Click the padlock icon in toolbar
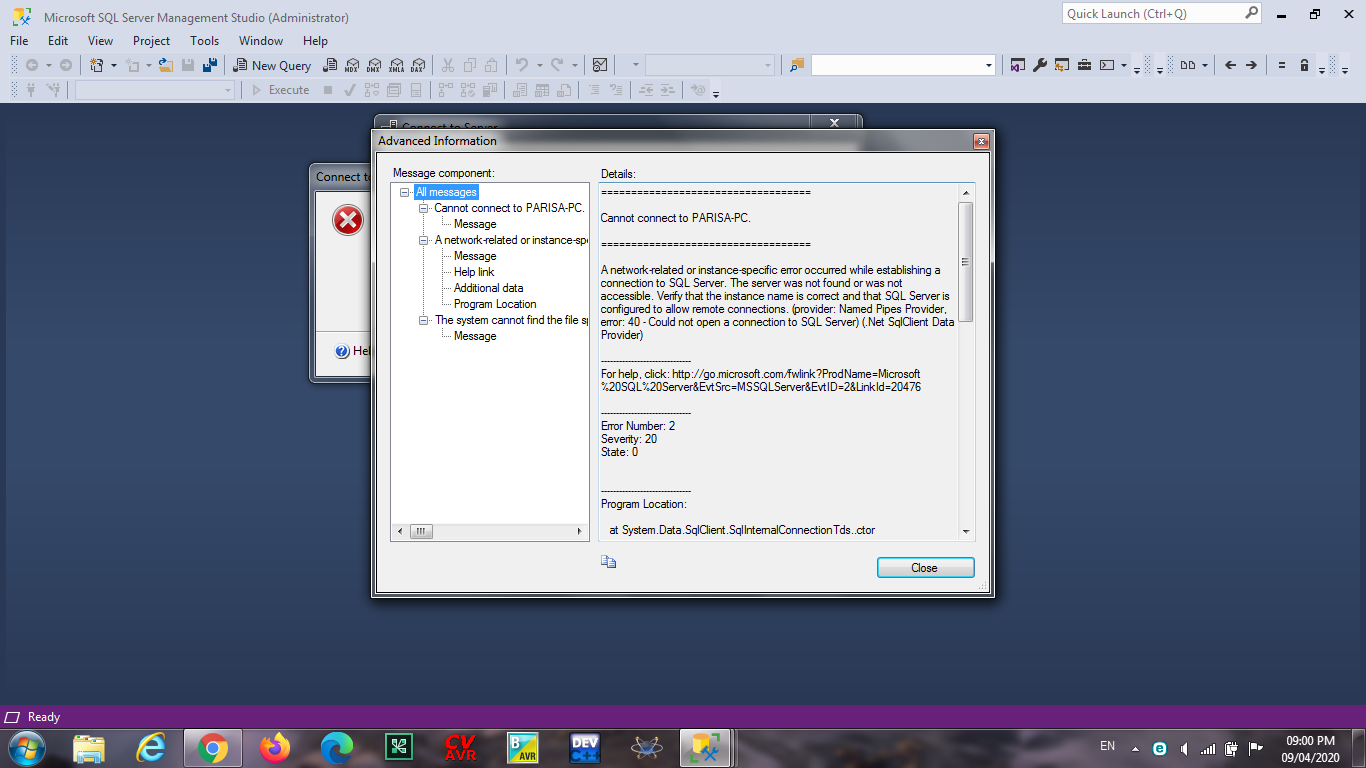Viewport: 1366px width, 768px height. pos(1304,65)
